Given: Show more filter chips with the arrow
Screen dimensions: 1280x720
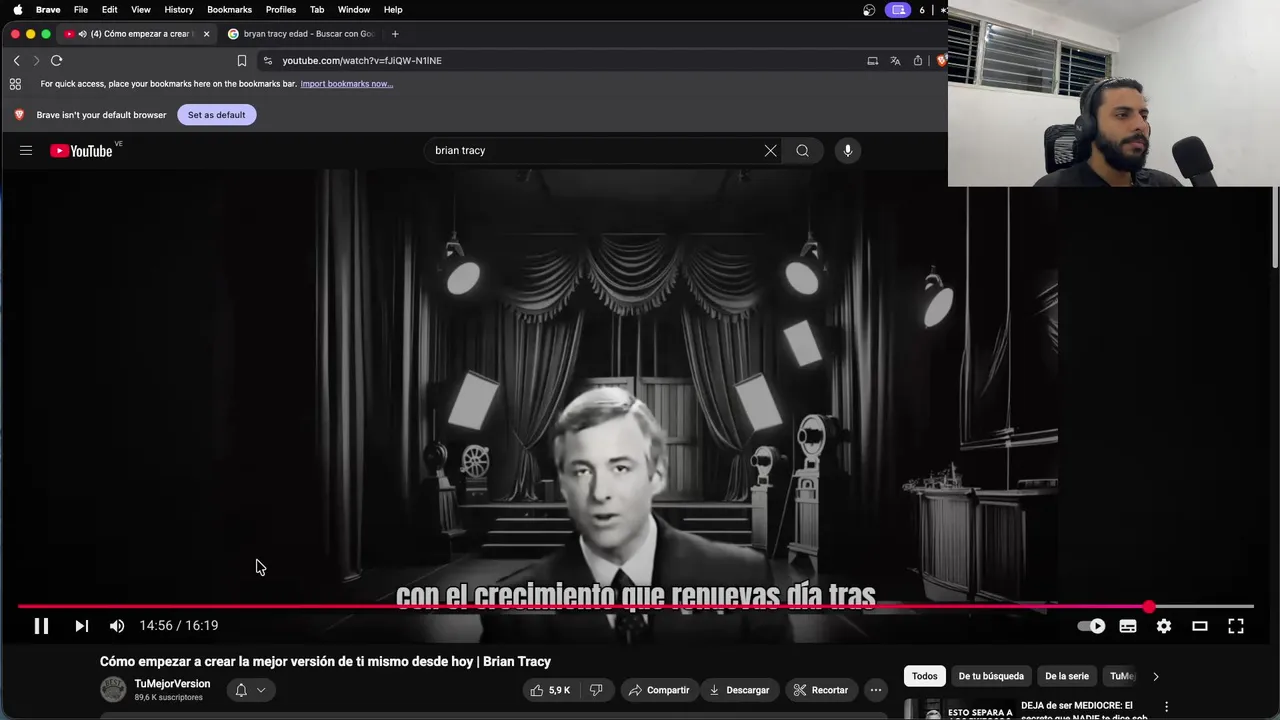Looking at the screenshot, I should tap(1156, 676).
